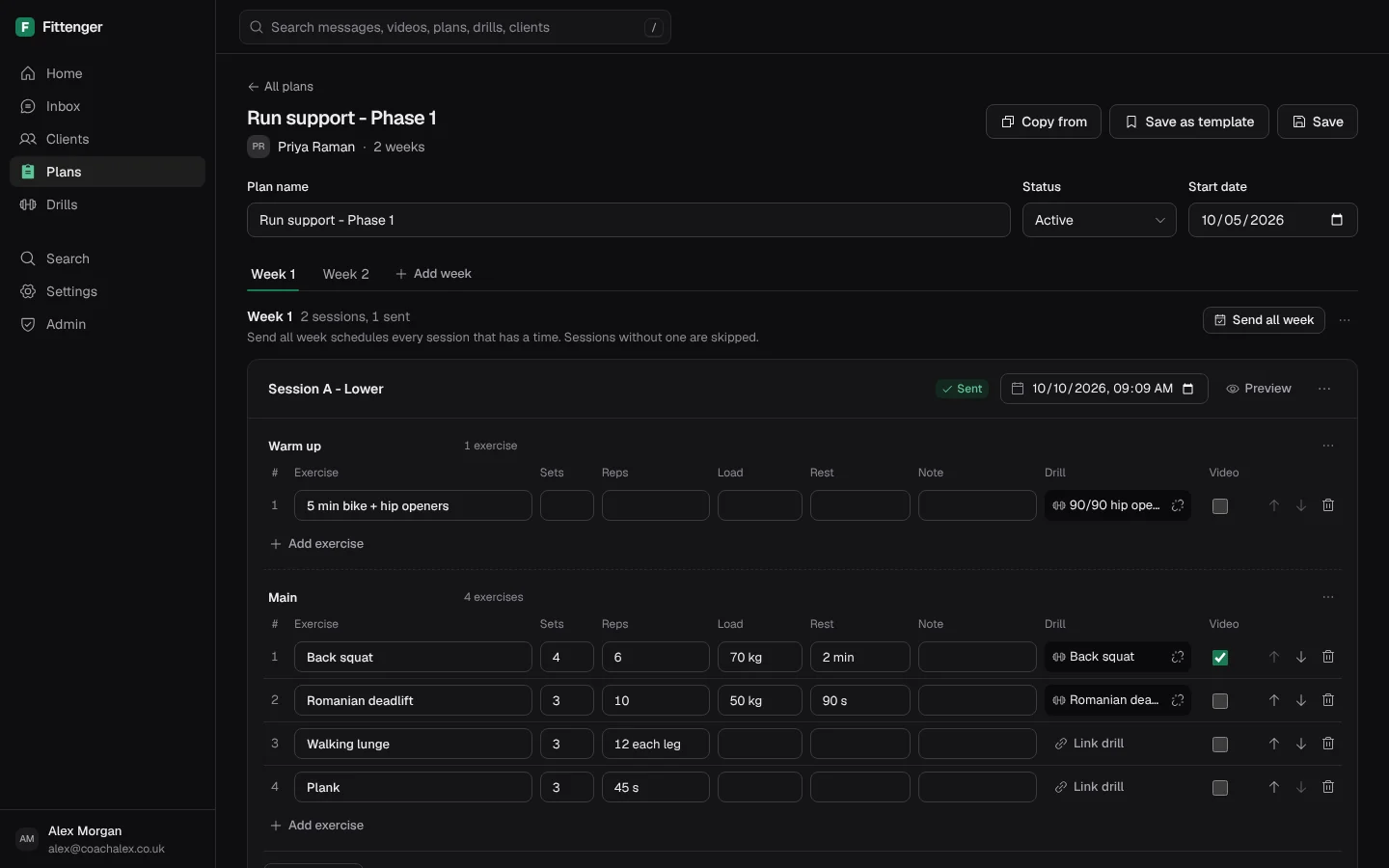Click the Save button
The width and height of the screenshot is (1389, 868).
pos(1318,122)
